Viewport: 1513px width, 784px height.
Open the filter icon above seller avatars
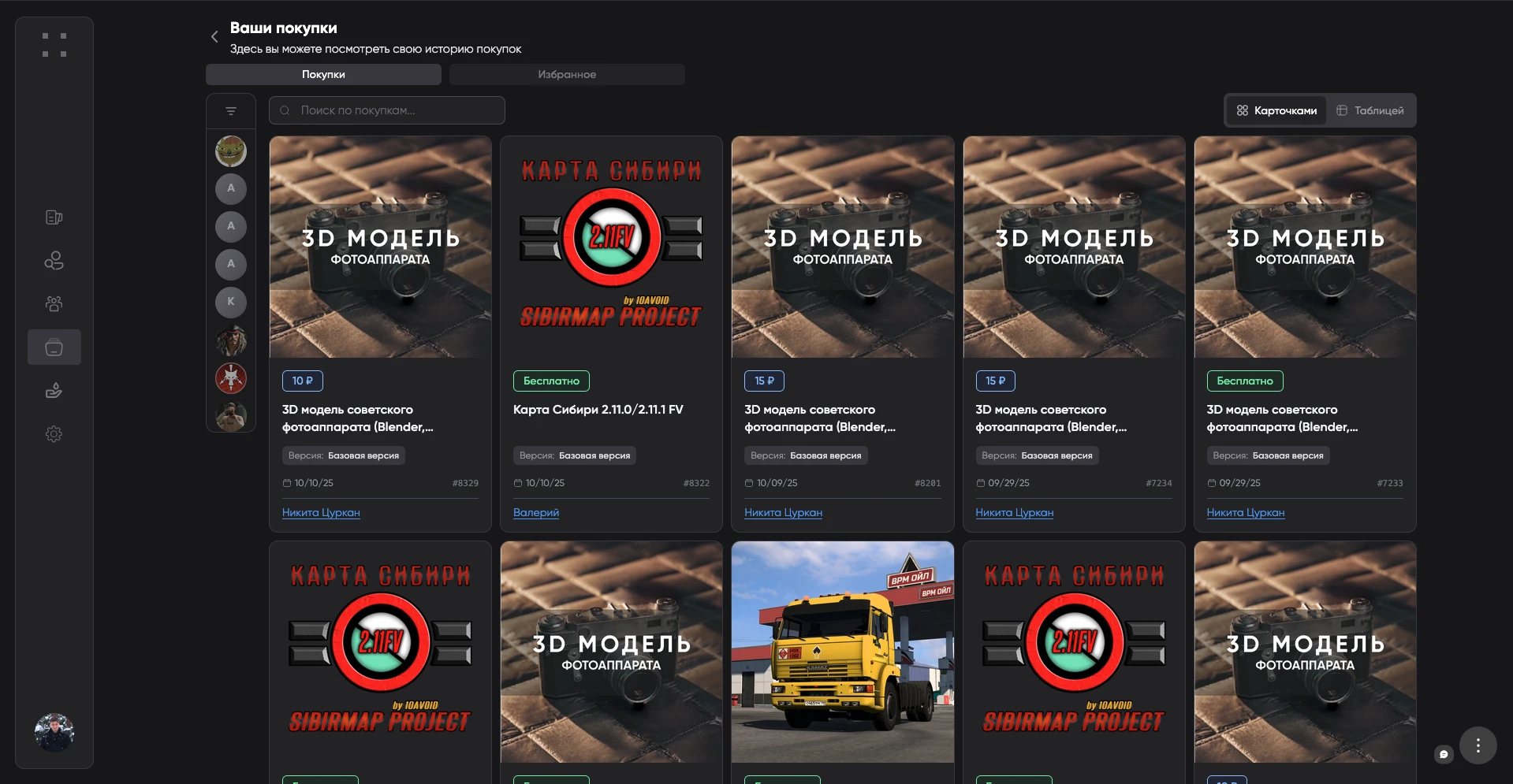click(231, 111)
